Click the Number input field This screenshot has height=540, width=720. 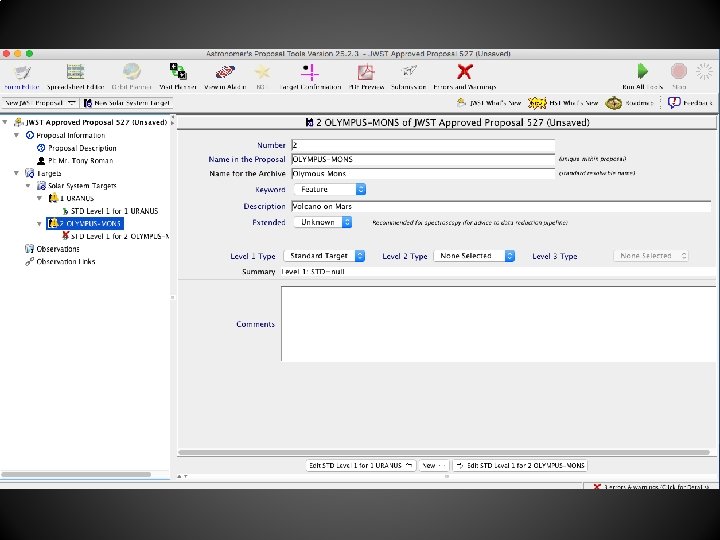pyautogui.click(x=423, y=145)
